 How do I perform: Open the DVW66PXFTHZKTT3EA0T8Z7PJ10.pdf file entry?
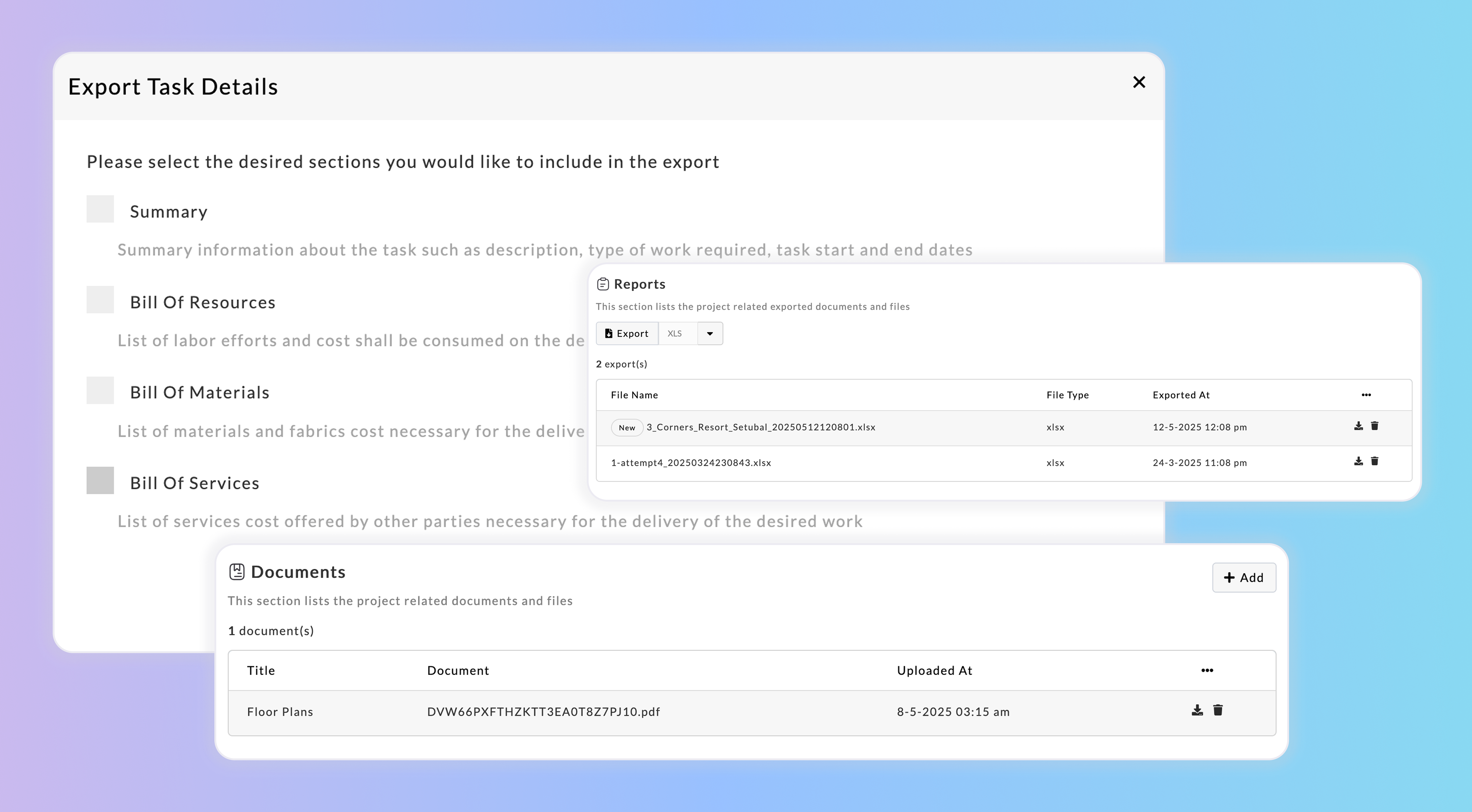point(543,712)
